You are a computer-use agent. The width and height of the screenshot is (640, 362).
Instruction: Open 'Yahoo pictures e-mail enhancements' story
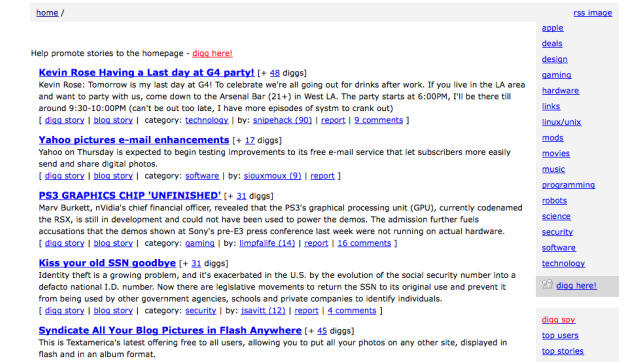pyautogui.click(x=134, y=140)
